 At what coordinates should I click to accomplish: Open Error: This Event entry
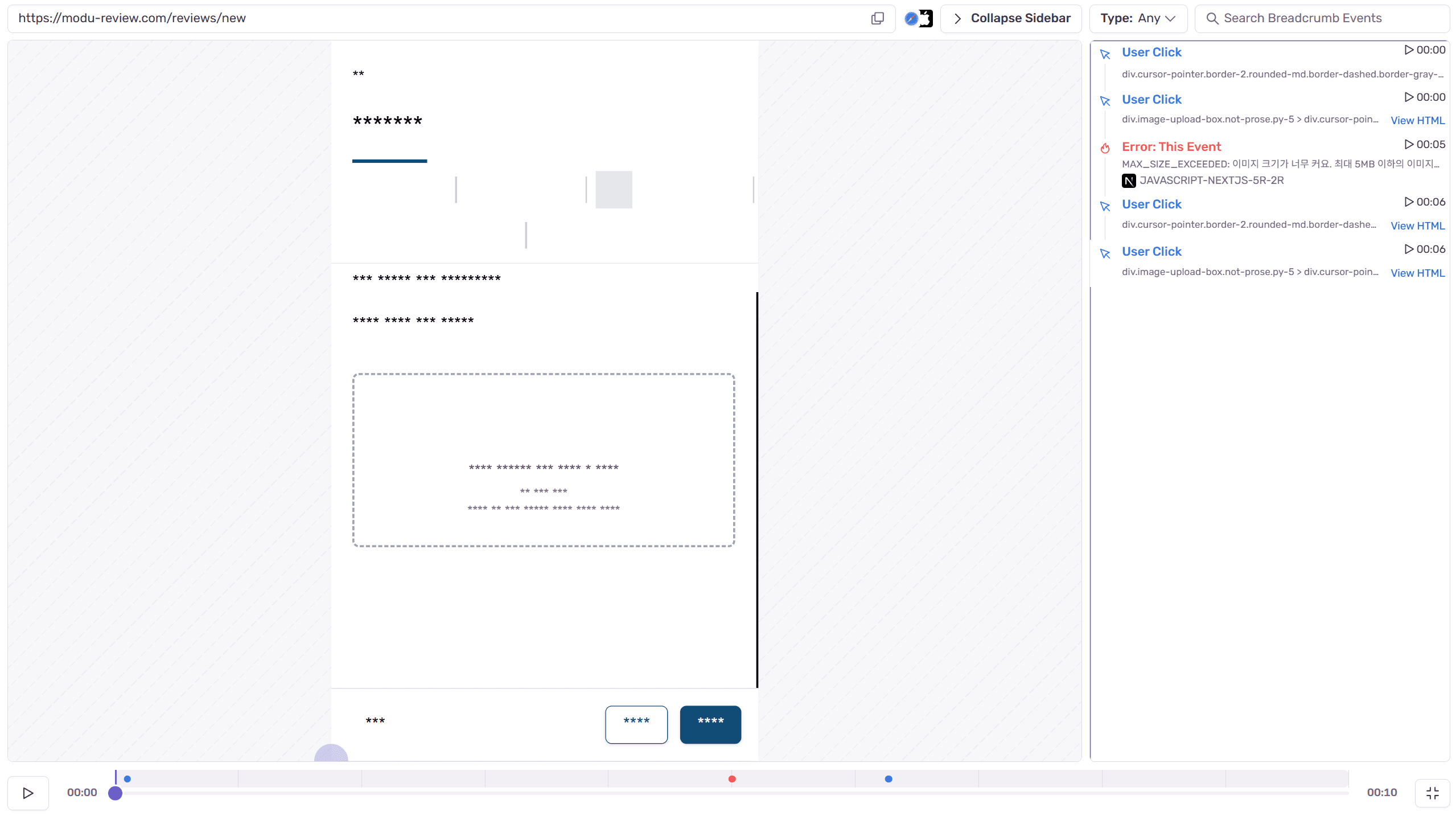[x=1171, y=147]
